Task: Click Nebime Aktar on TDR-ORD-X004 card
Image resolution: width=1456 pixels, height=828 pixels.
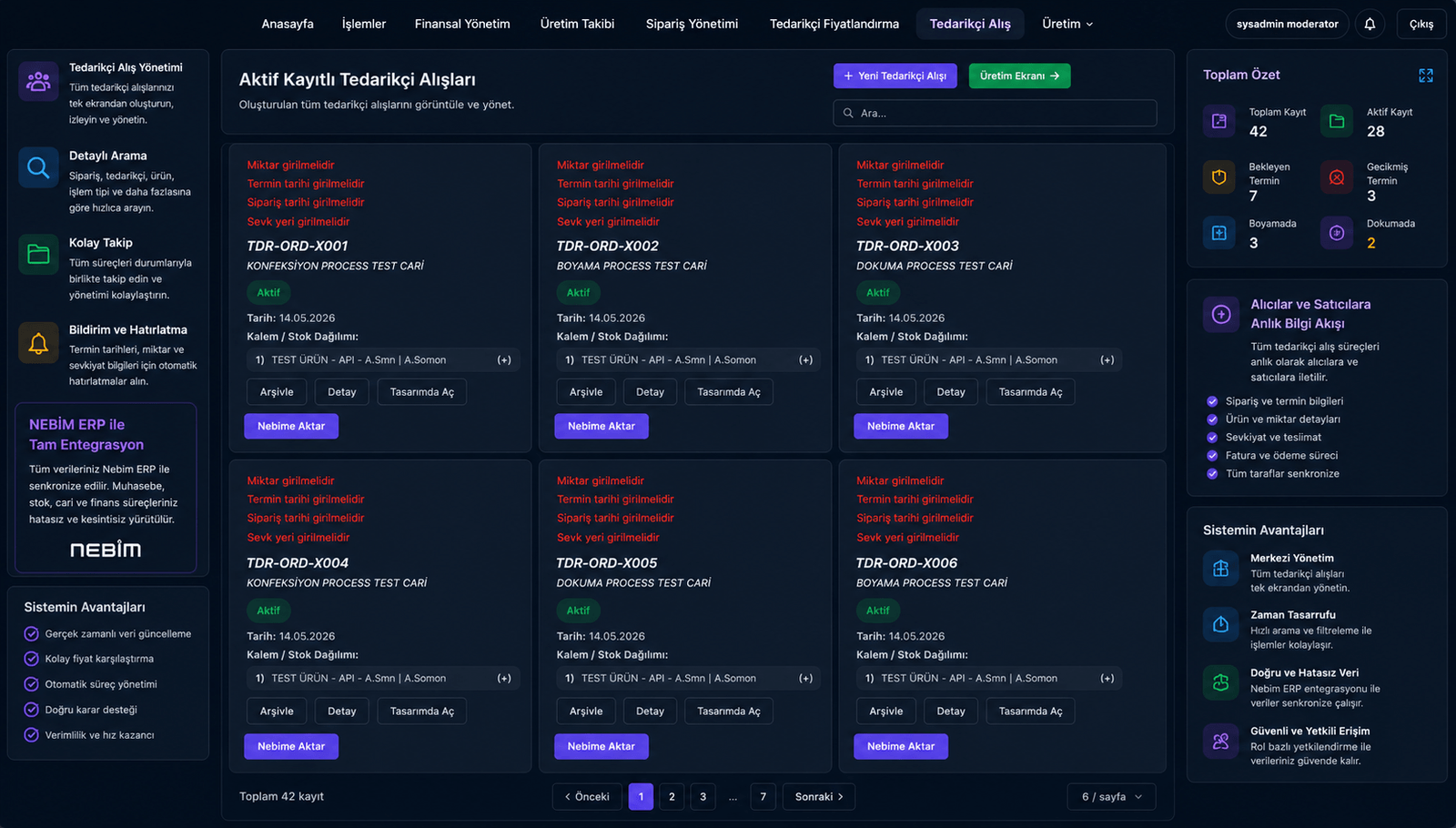Action: click(x=291, y=747)
